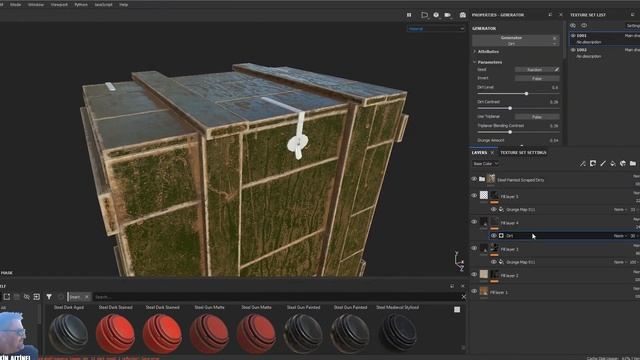Toggle the Use Triplanar False button
Viewport: 640px width, 360px height.
point(537,117)
